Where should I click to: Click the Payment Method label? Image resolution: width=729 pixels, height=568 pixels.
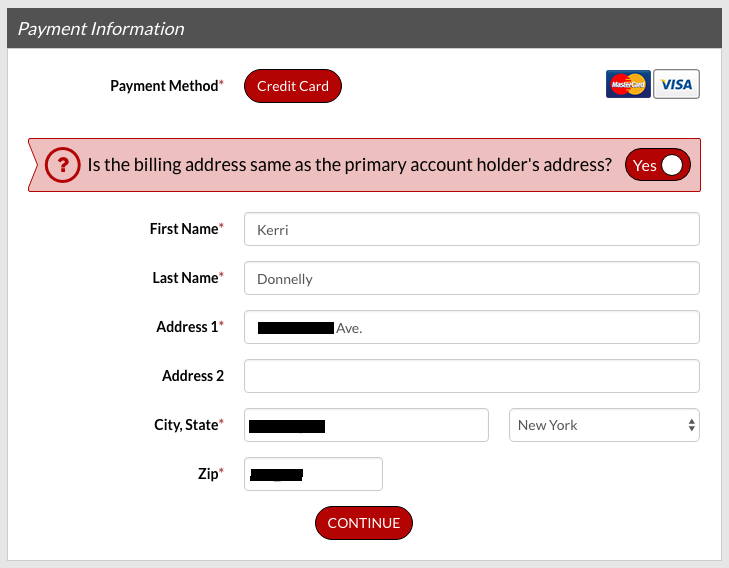coord(166,86)
